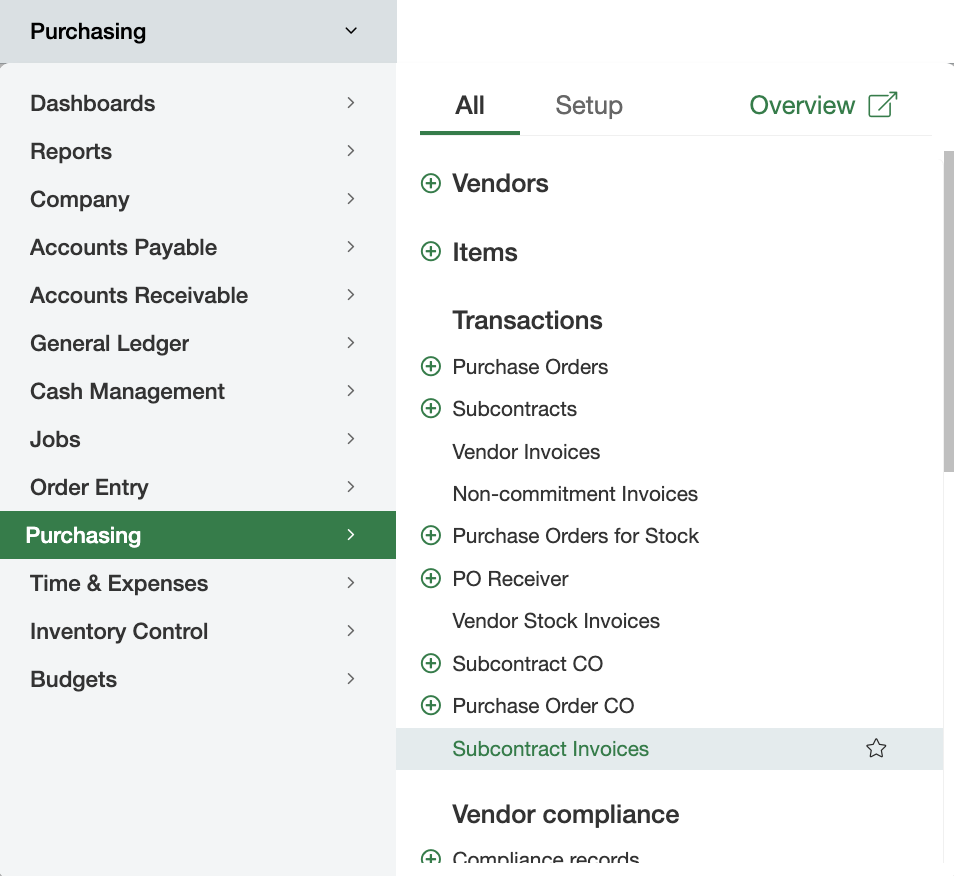
Task: Open Time & Expenses in the sidebar
Action: pyautogui.click(x=198, y=583)
